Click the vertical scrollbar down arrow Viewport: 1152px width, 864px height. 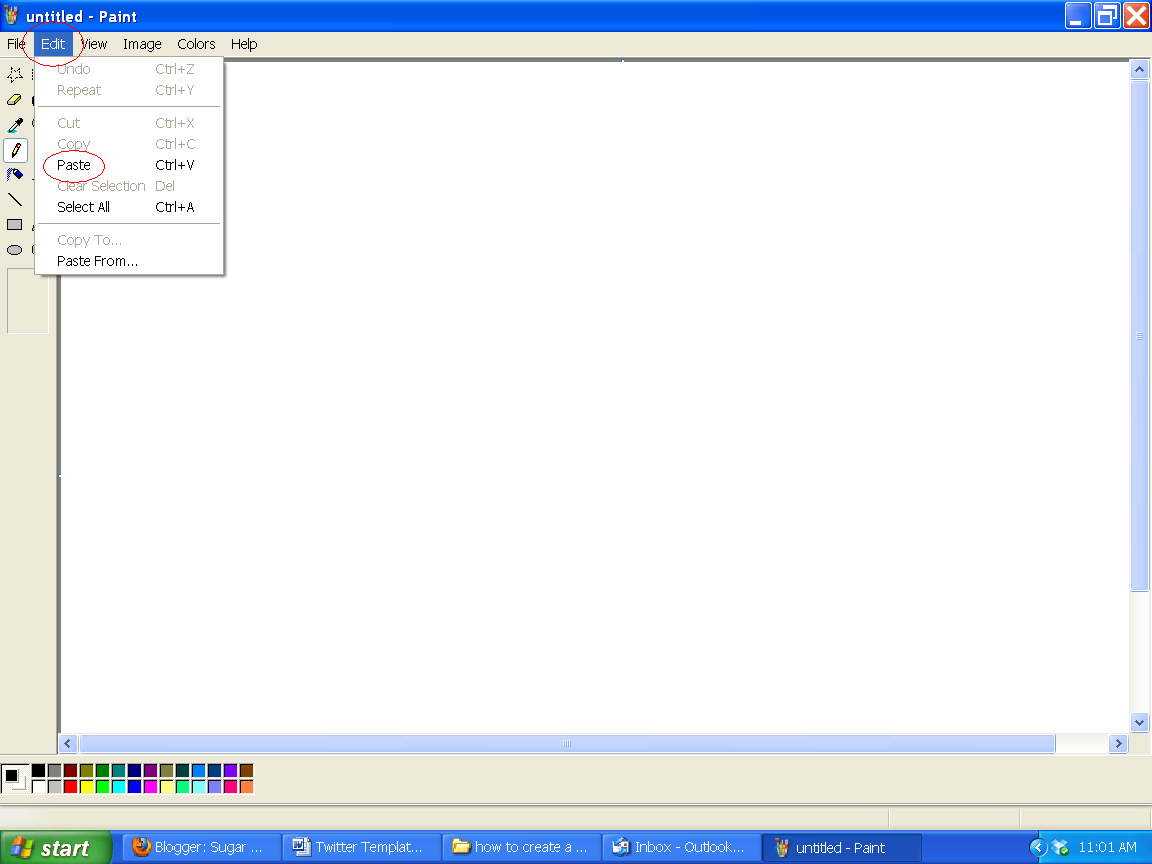[1139, 722]
